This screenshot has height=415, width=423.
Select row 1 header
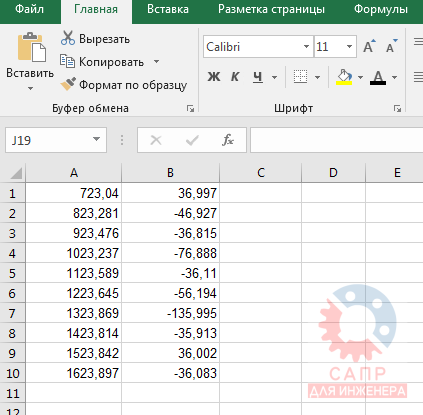pyautogui.click(x=12, y=193)
